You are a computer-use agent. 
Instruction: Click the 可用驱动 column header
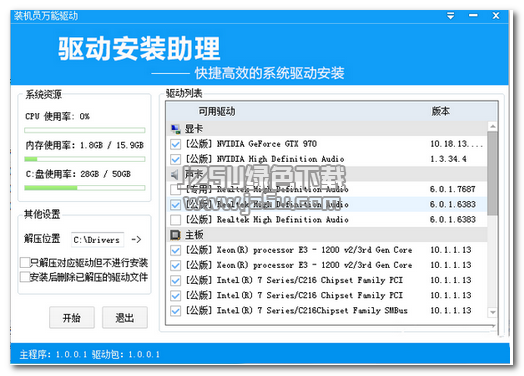pyautogui.click(x=217, y=111)
